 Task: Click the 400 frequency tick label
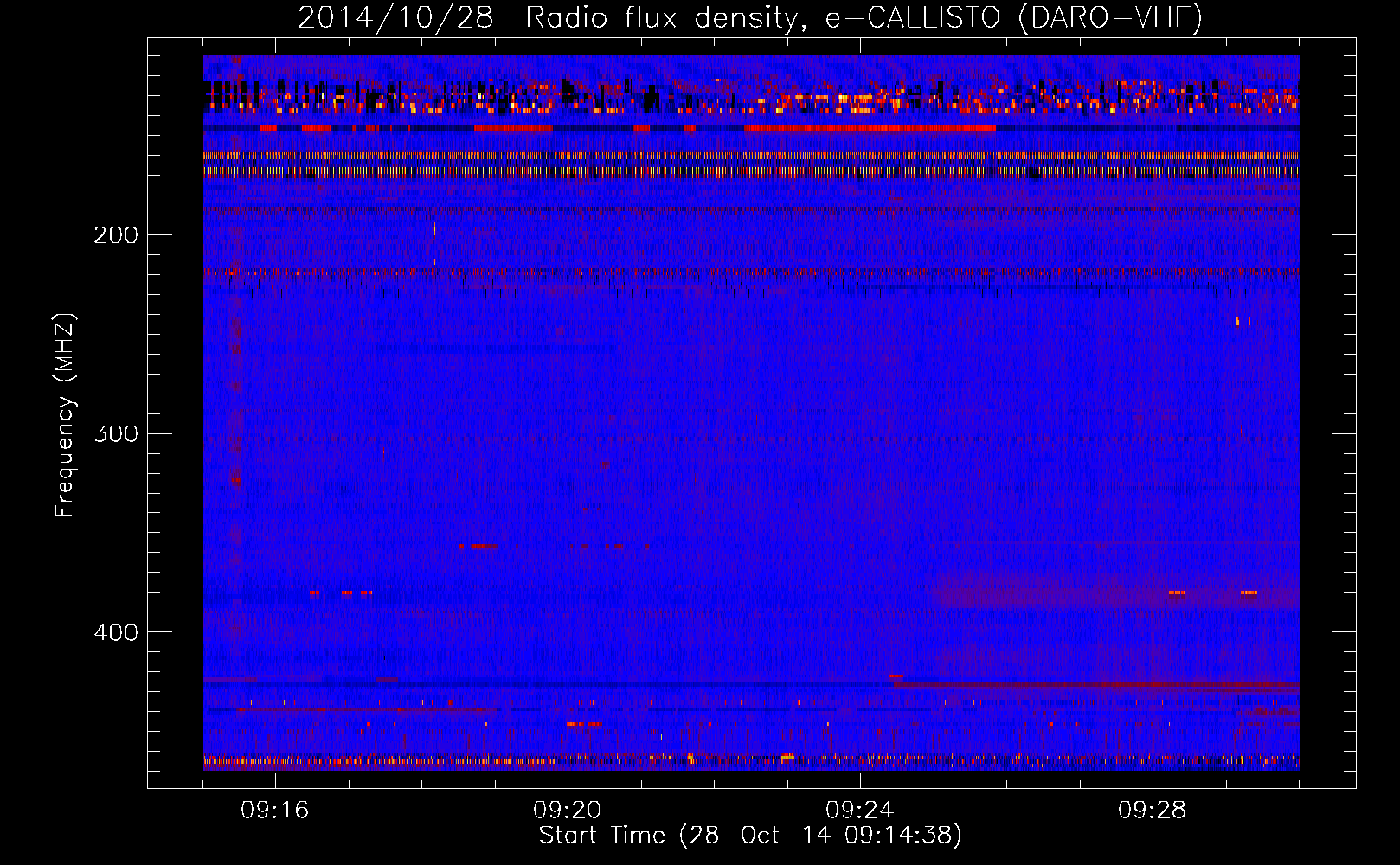click(x=116, y=632)
